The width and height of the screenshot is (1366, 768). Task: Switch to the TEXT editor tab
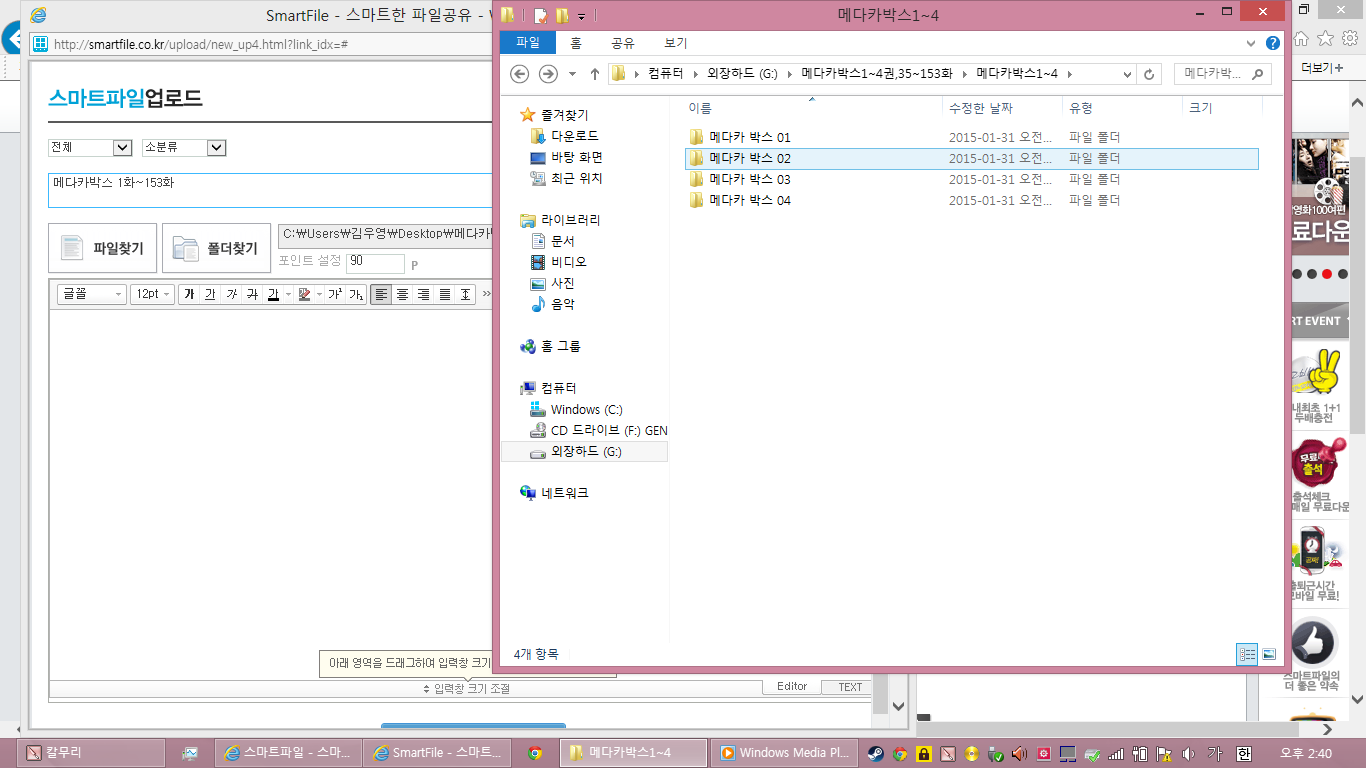pyautogui.click(x=849, y=687)
